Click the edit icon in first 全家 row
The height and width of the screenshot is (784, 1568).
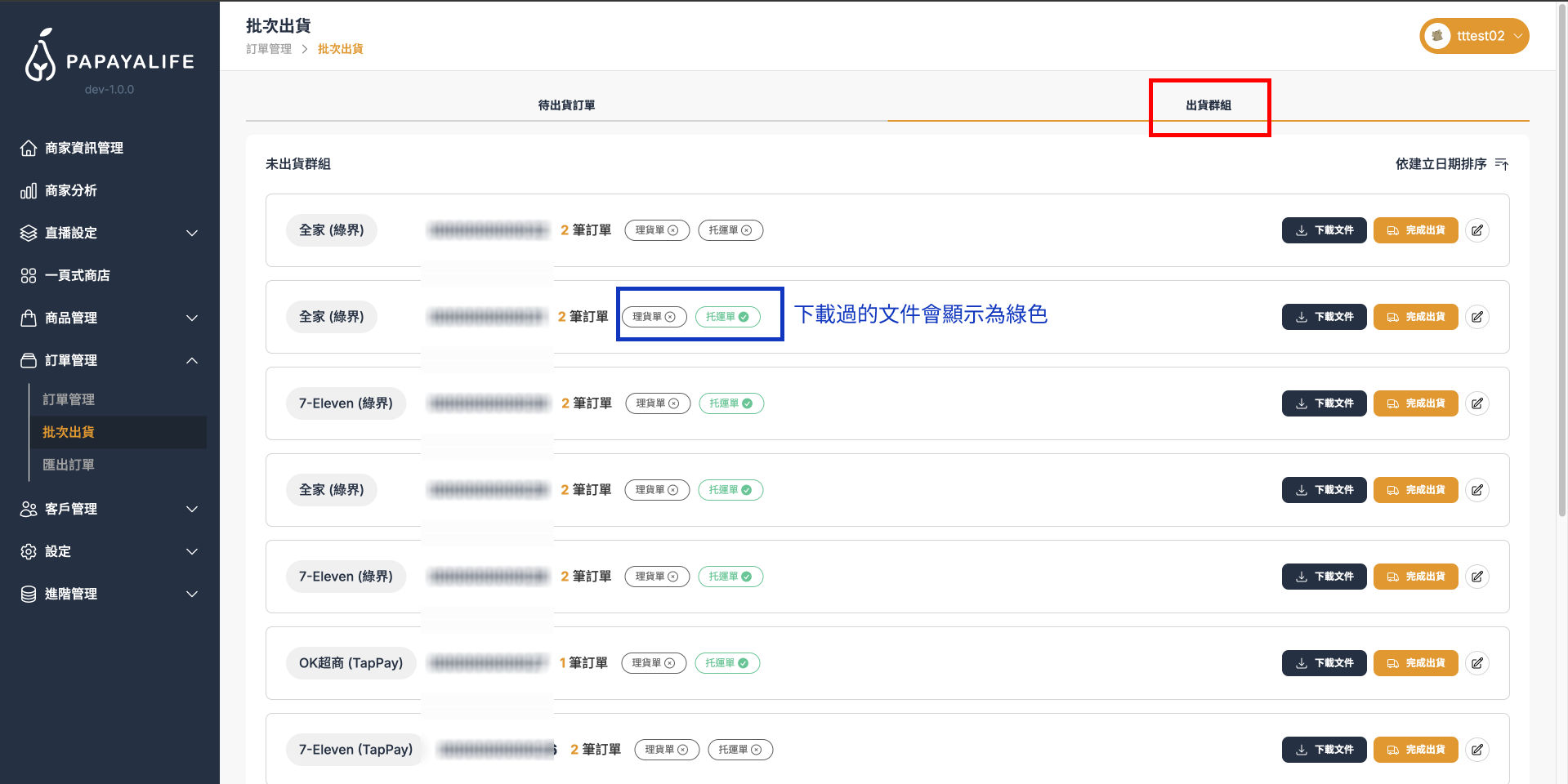pyautogui.click(x=1476, y=230)
